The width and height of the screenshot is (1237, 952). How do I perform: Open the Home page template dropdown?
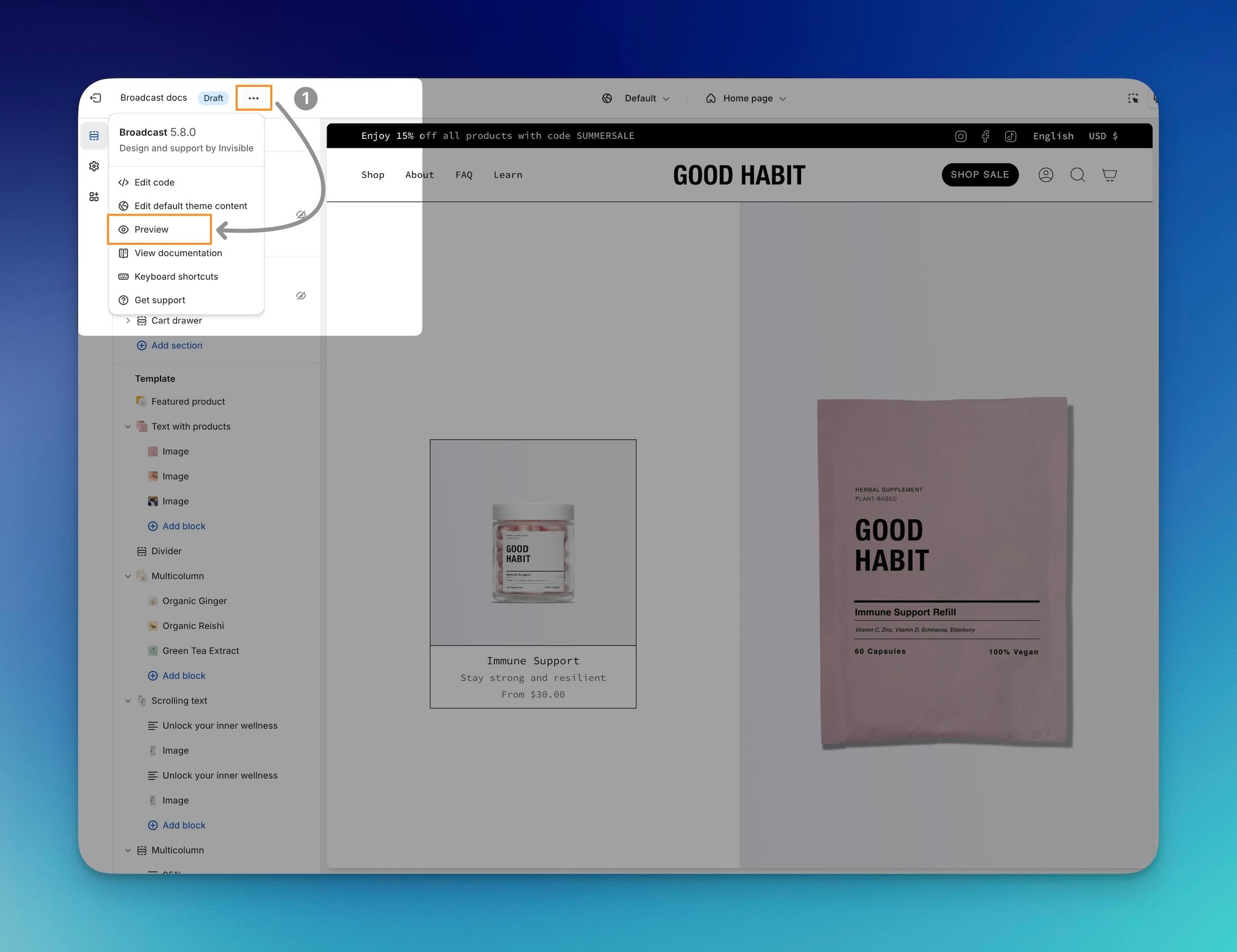[x=747, y=99]
